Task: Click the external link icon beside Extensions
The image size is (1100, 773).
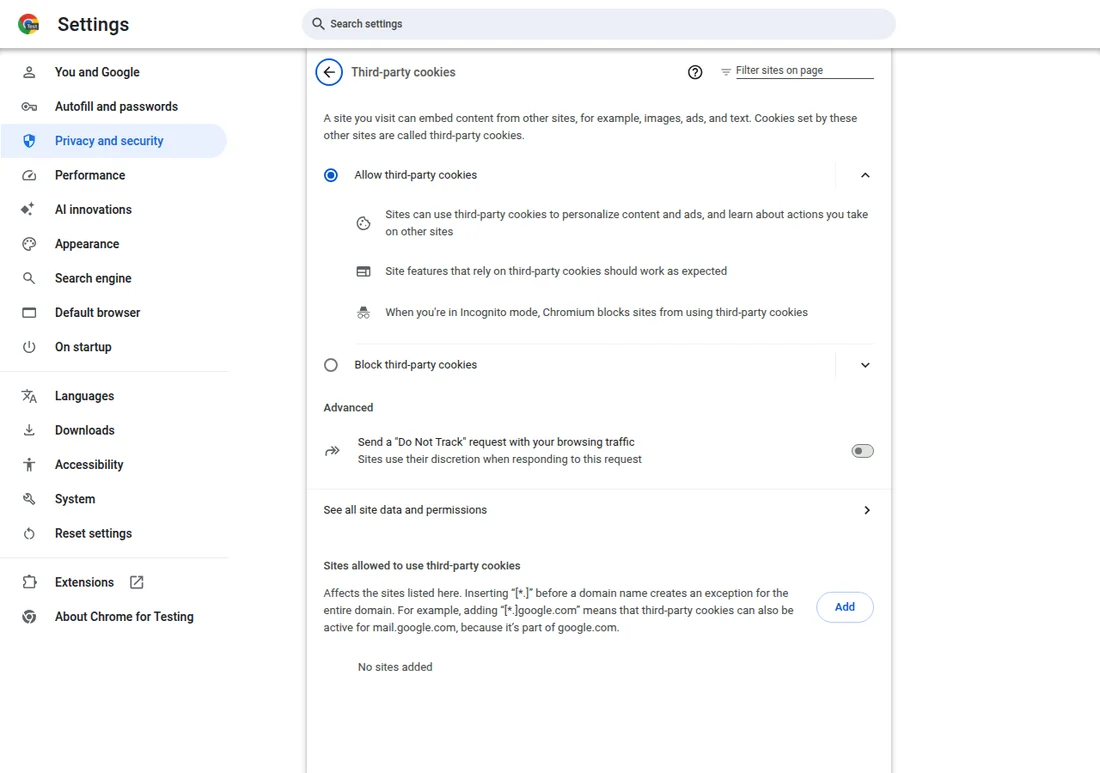Action: coord(137,582)
